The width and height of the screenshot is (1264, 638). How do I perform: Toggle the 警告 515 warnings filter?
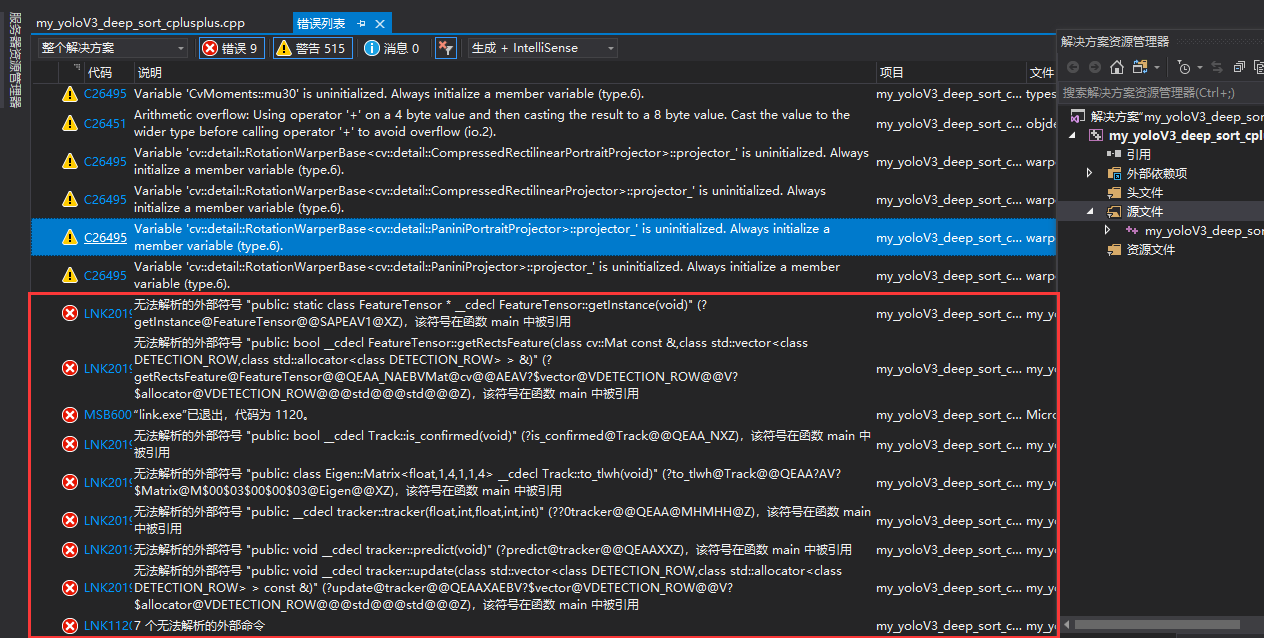tap(311, 48)
